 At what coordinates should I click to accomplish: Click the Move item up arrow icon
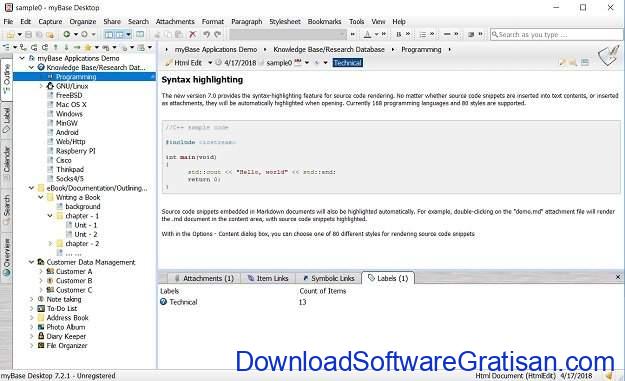pyautogui.click(x=55, y=47)
